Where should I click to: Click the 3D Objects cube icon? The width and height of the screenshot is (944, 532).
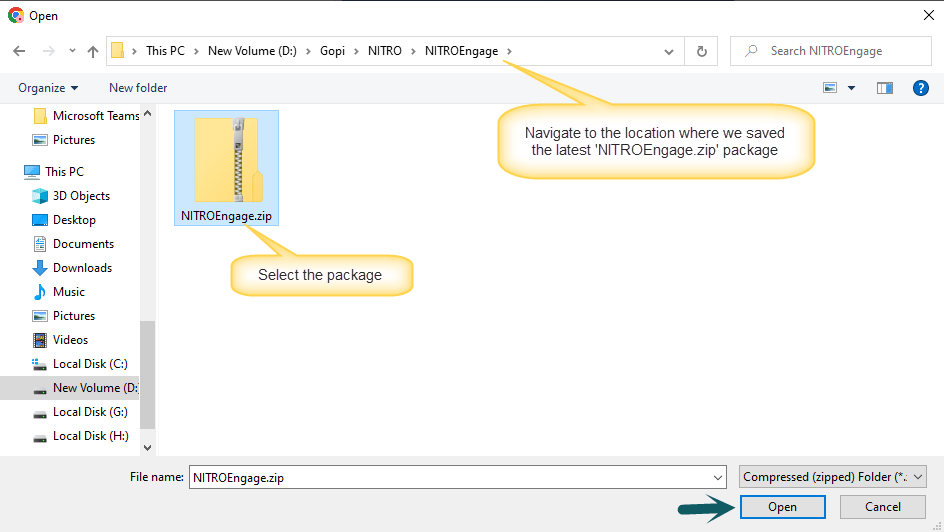(40, 196)
